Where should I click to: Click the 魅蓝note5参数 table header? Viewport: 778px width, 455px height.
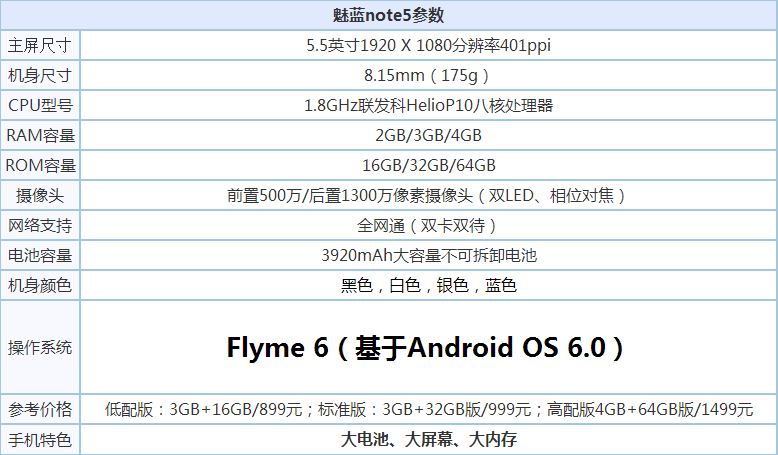pos(388,15)
